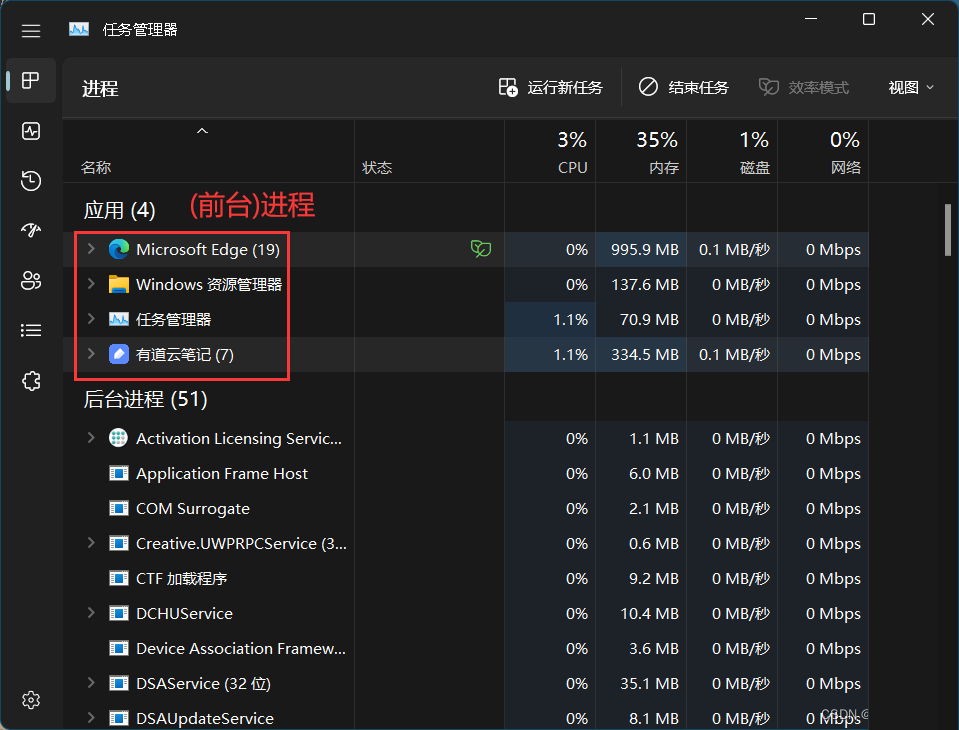Expand the DCHUService row

(x=91, y=612)
